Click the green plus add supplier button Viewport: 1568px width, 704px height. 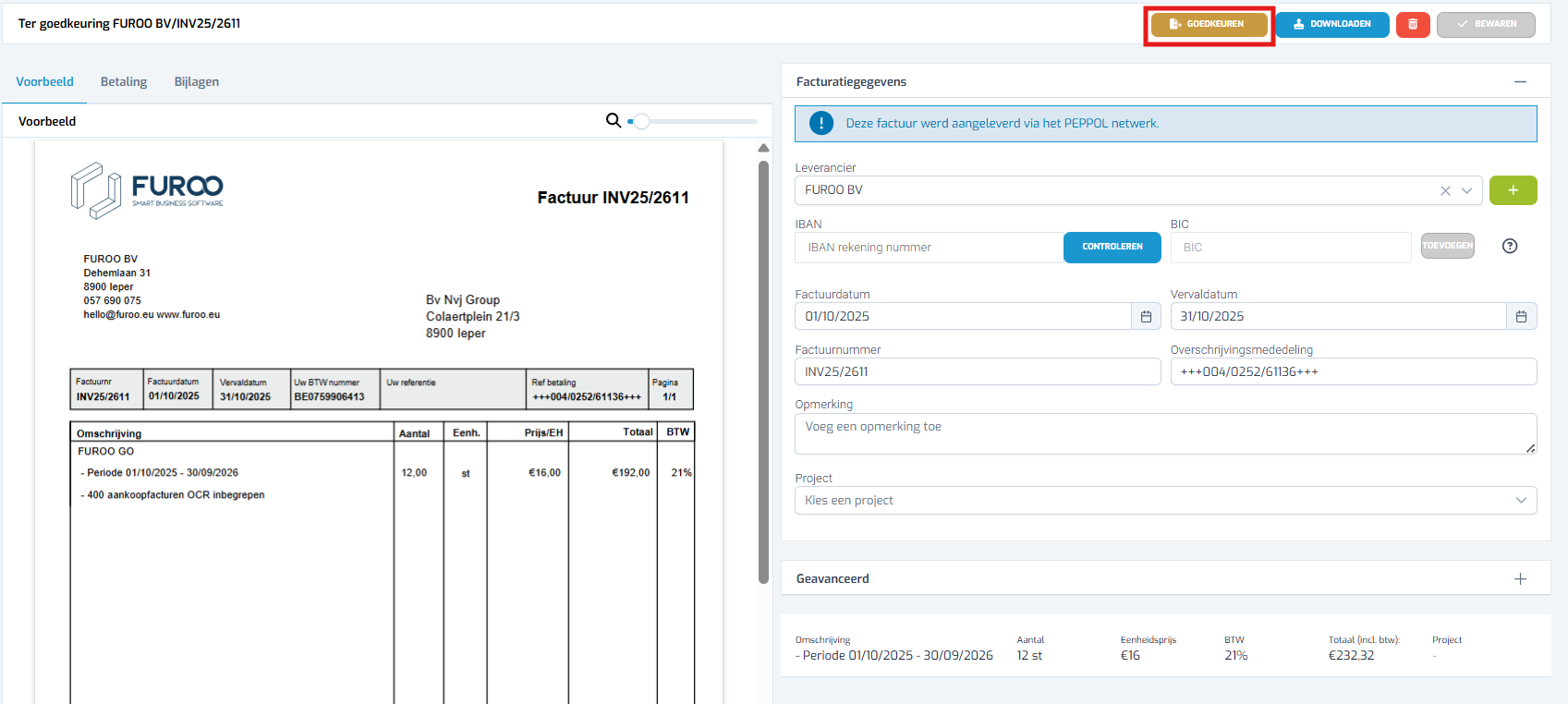(1513, 190)
